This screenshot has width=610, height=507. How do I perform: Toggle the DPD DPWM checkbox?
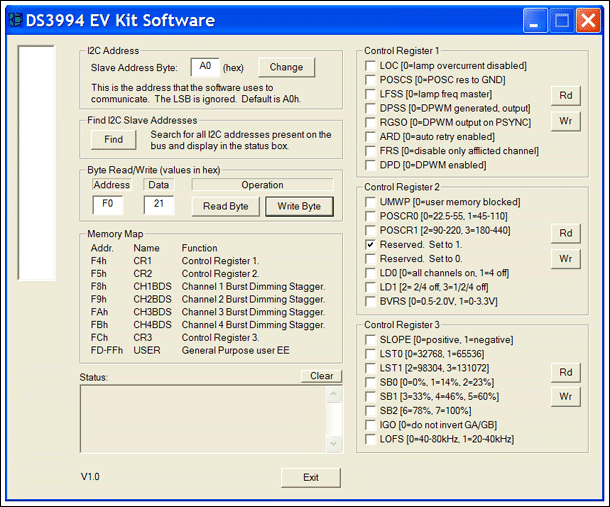370,165
